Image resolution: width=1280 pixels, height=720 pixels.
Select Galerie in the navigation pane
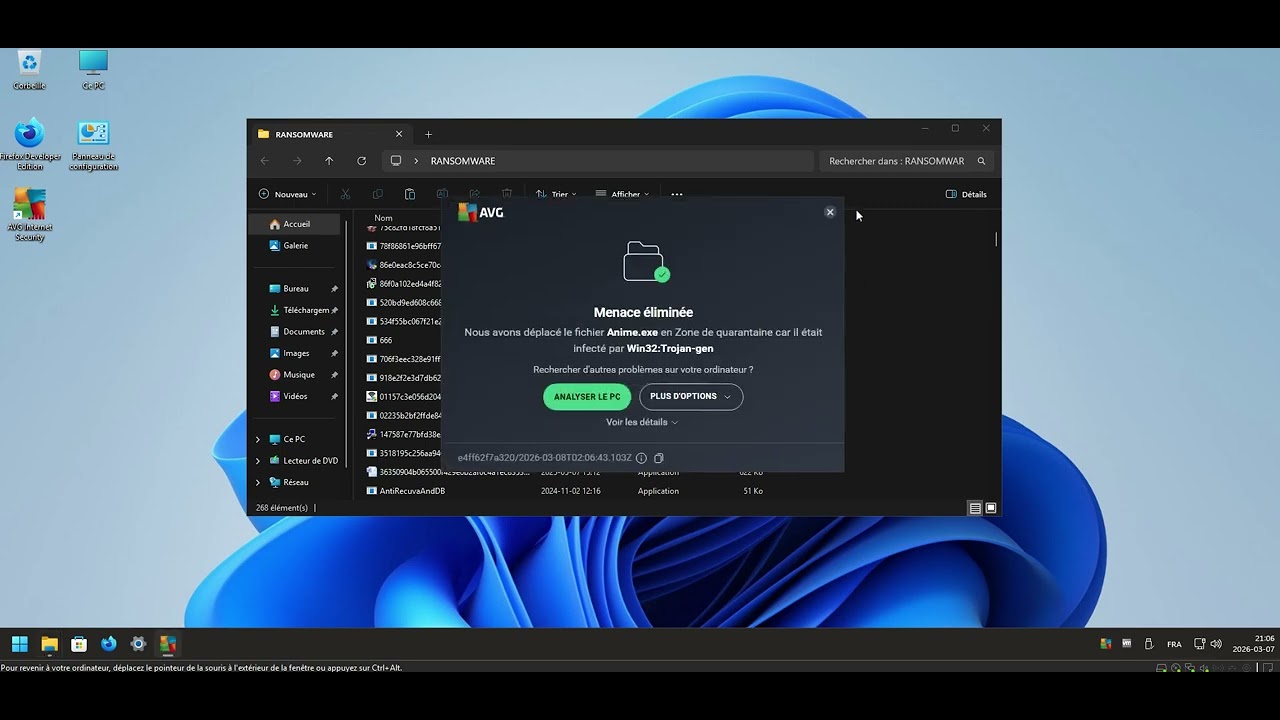[x=296, y=246]
